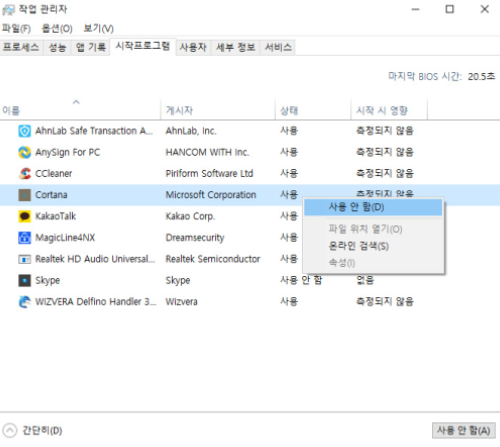Select the AnySign For PC entry
The width and height of the screenshot is (500, 447).
tap(68, 152)
